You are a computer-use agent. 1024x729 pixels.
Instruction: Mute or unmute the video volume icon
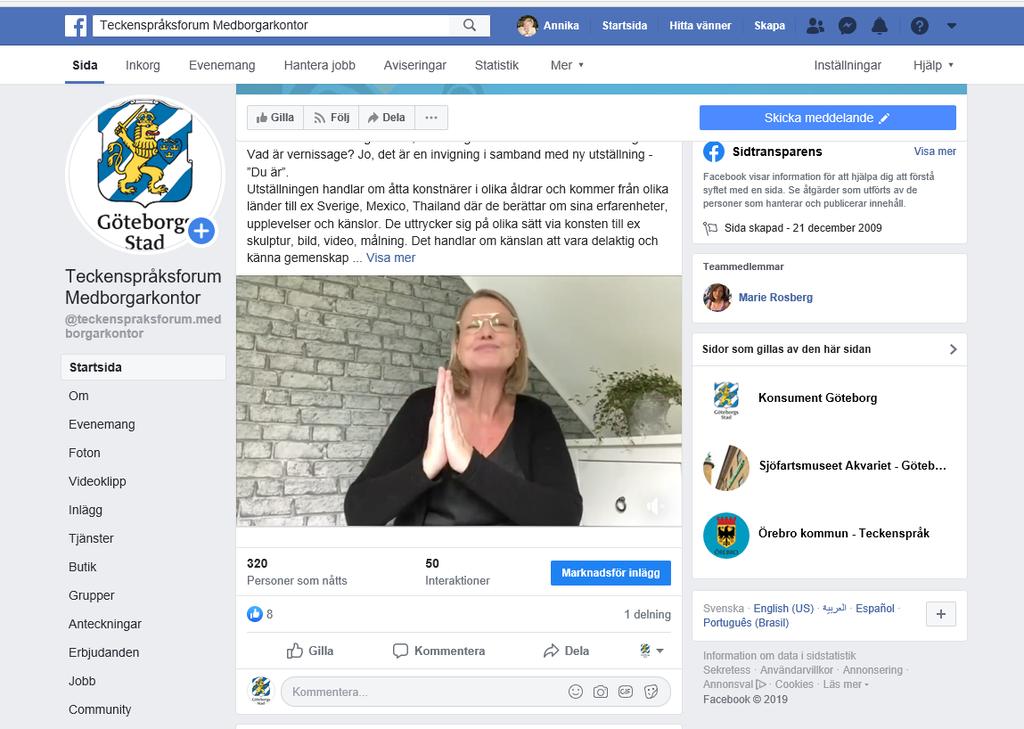(x=654, y=505)
